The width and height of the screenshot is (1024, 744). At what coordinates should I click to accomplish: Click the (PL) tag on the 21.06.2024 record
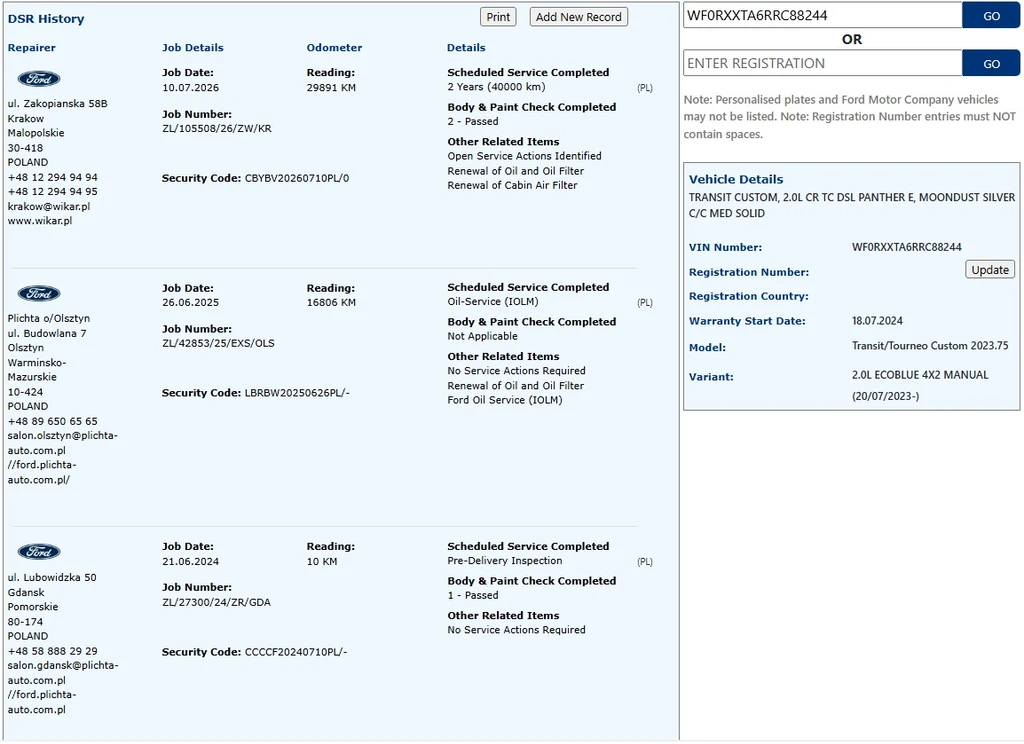pyautogui.click(x=645, y=562)
